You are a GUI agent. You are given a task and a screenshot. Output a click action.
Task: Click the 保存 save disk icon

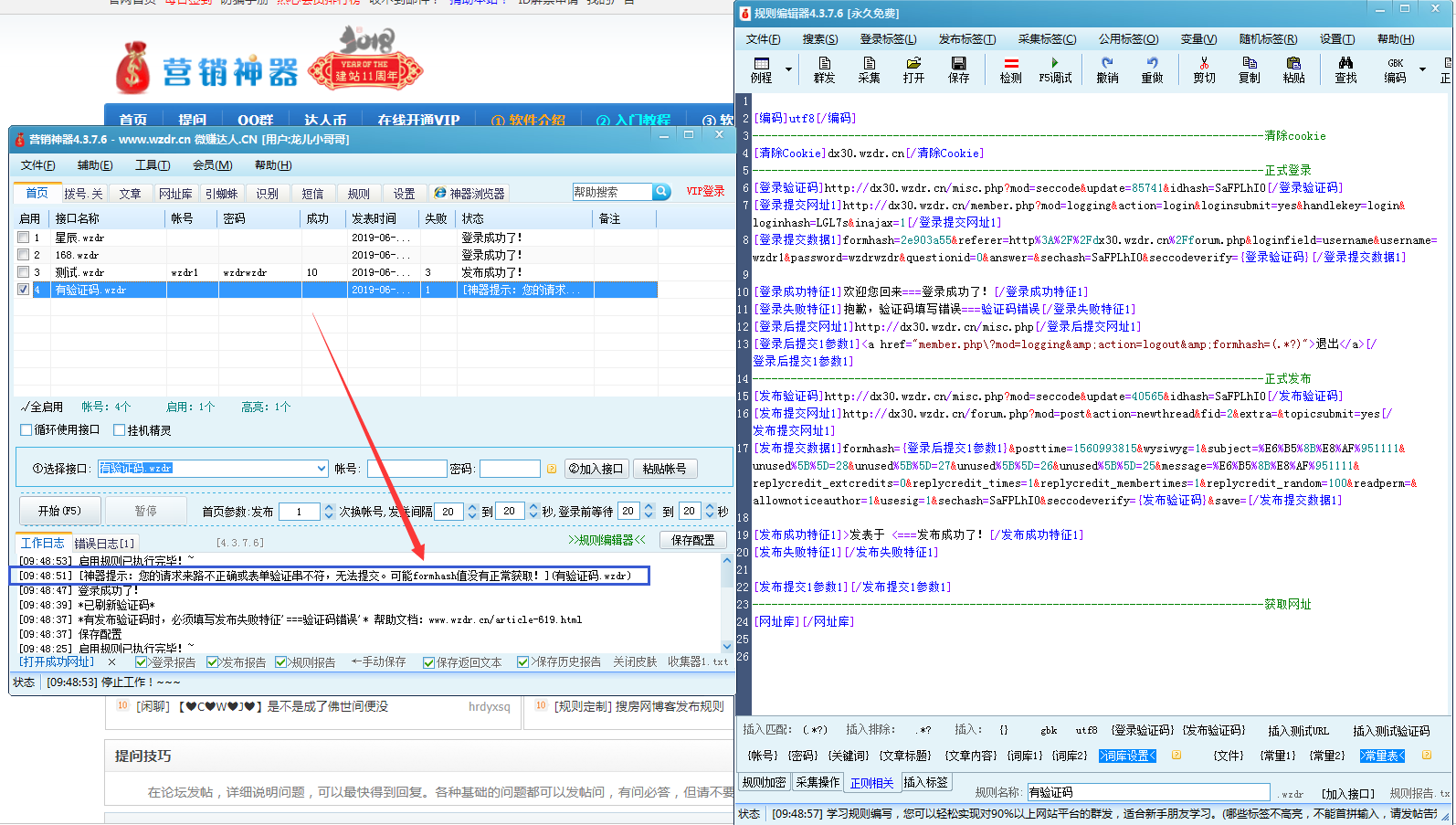(958, 69)
